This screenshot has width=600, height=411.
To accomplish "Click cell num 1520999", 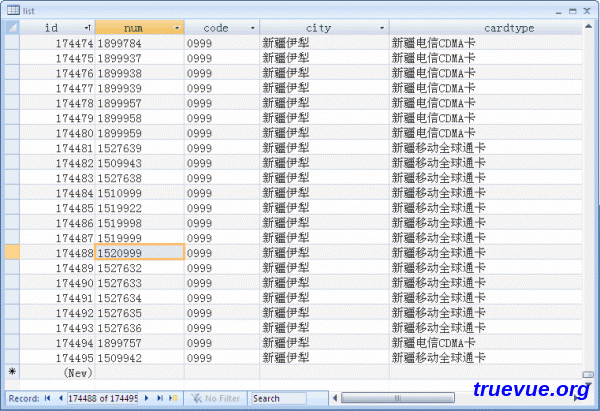I will click(139, 253).
